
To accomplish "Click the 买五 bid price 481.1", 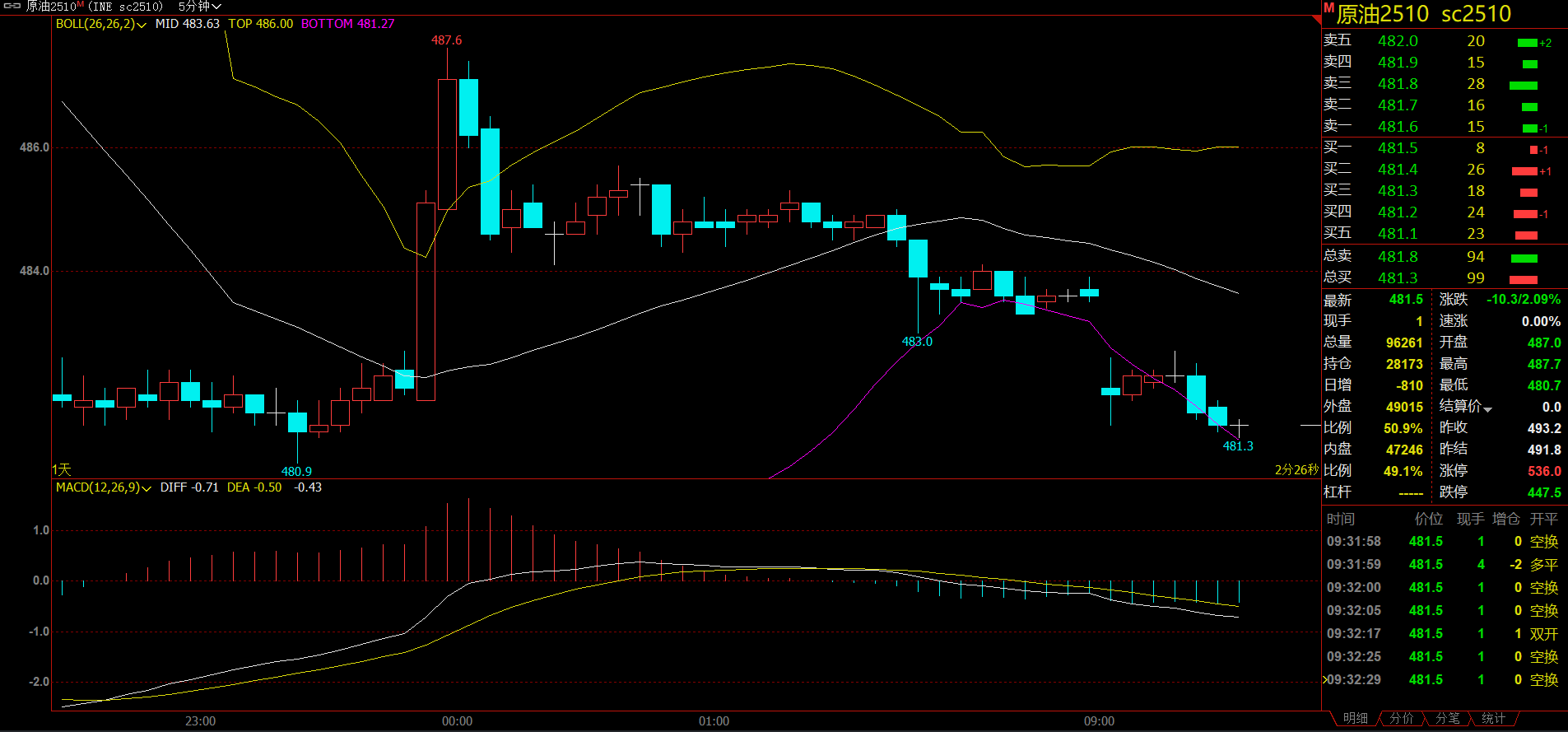I will [x=1398, y=234].
